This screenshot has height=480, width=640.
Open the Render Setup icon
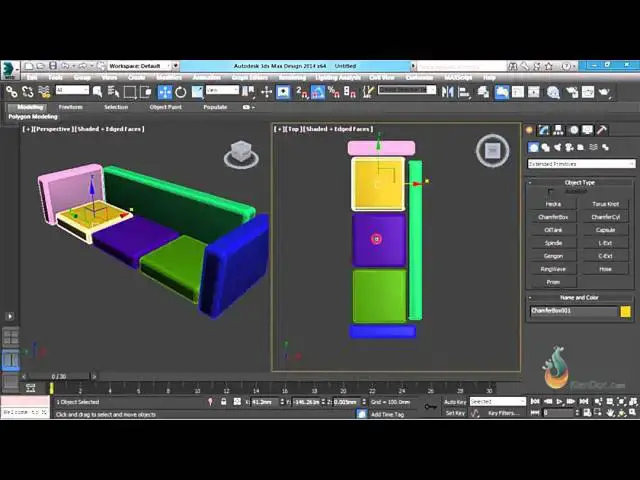pyautogui.click(x=571, y=92)
